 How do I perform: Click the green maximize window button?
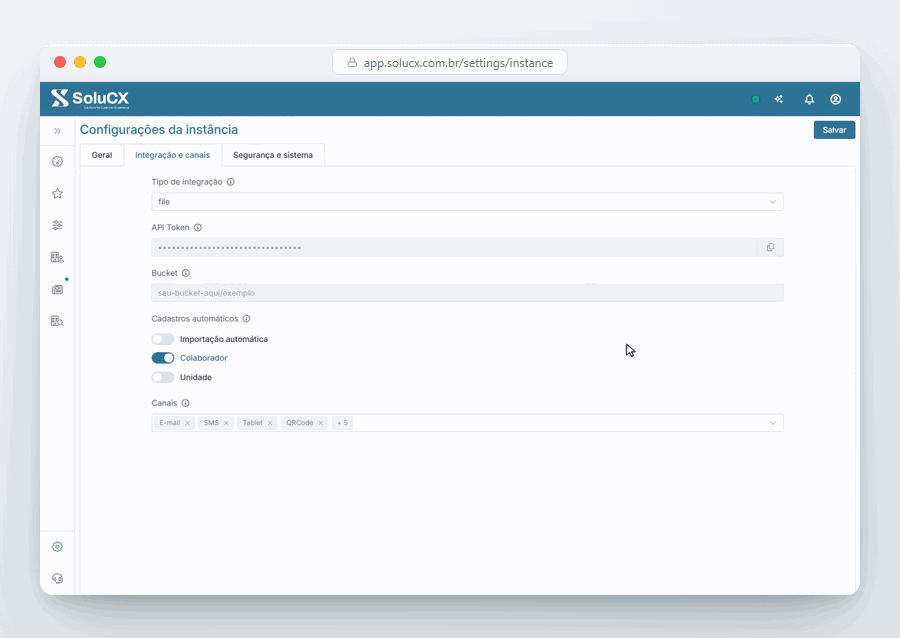tap(100, 62)
